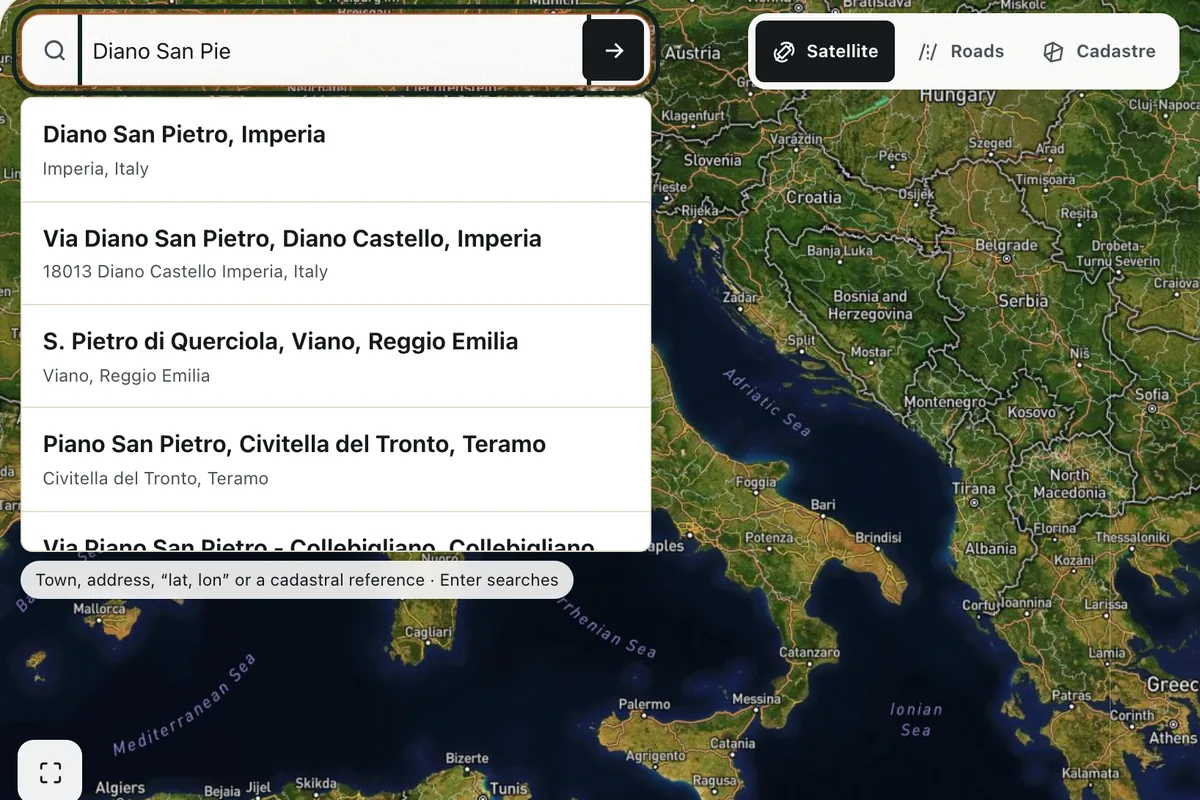Click the search hint about cadastral reference
The width and height of the screenshot is (1200, 800).
(x=297, y=580)
